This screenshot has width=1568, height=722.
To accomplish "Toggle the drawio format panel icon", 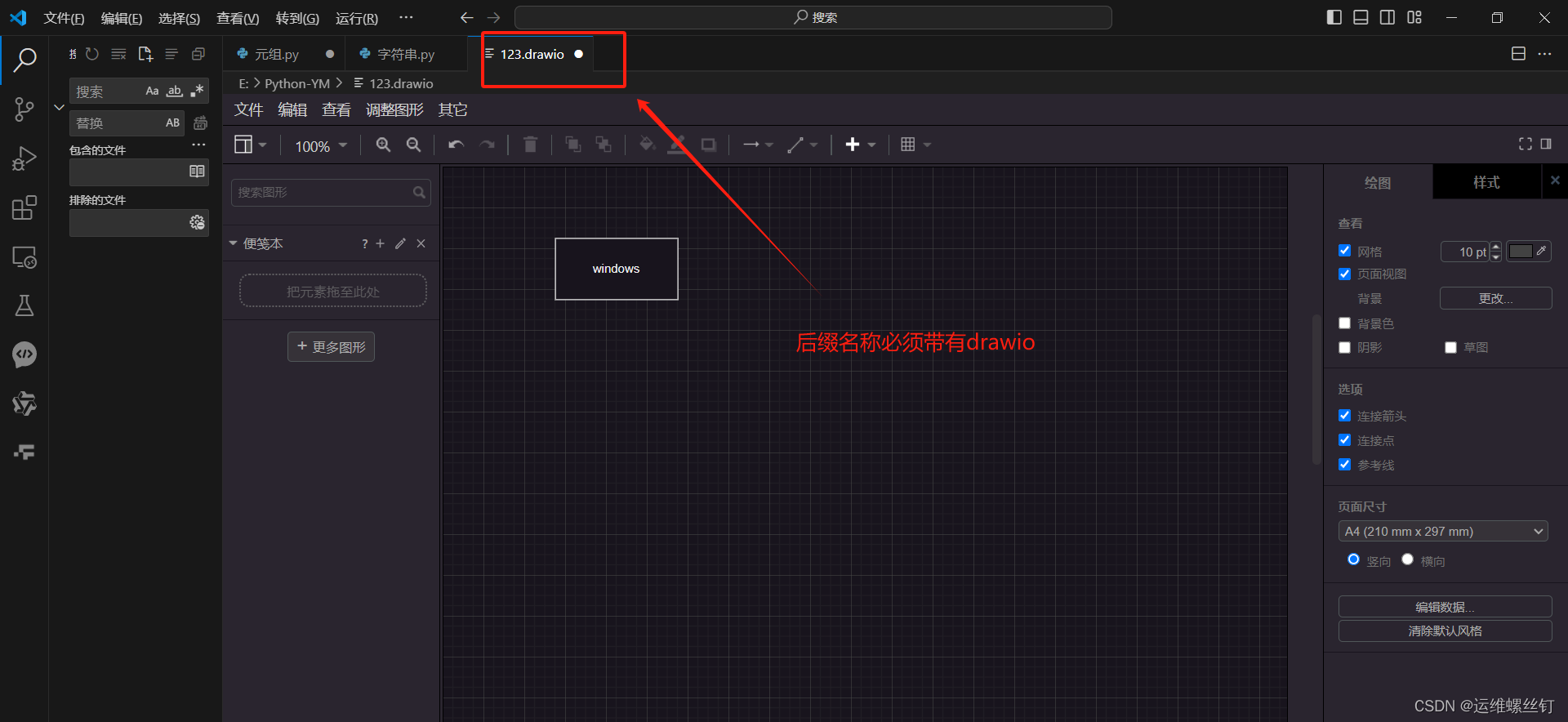I will point(1546,144).
